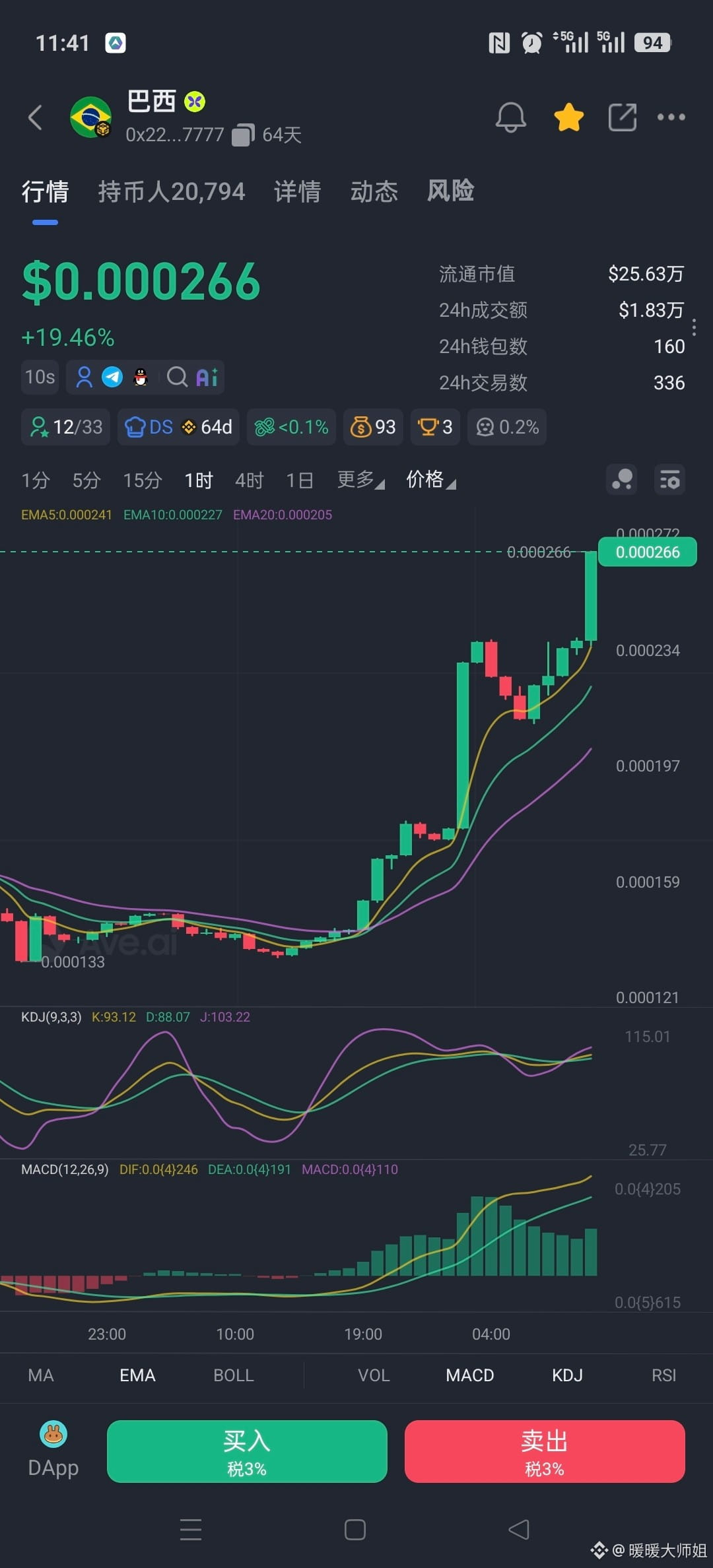Tap the battery 94 status indicator
This screenshot has height=1568, width=713.
coord(652,43)
